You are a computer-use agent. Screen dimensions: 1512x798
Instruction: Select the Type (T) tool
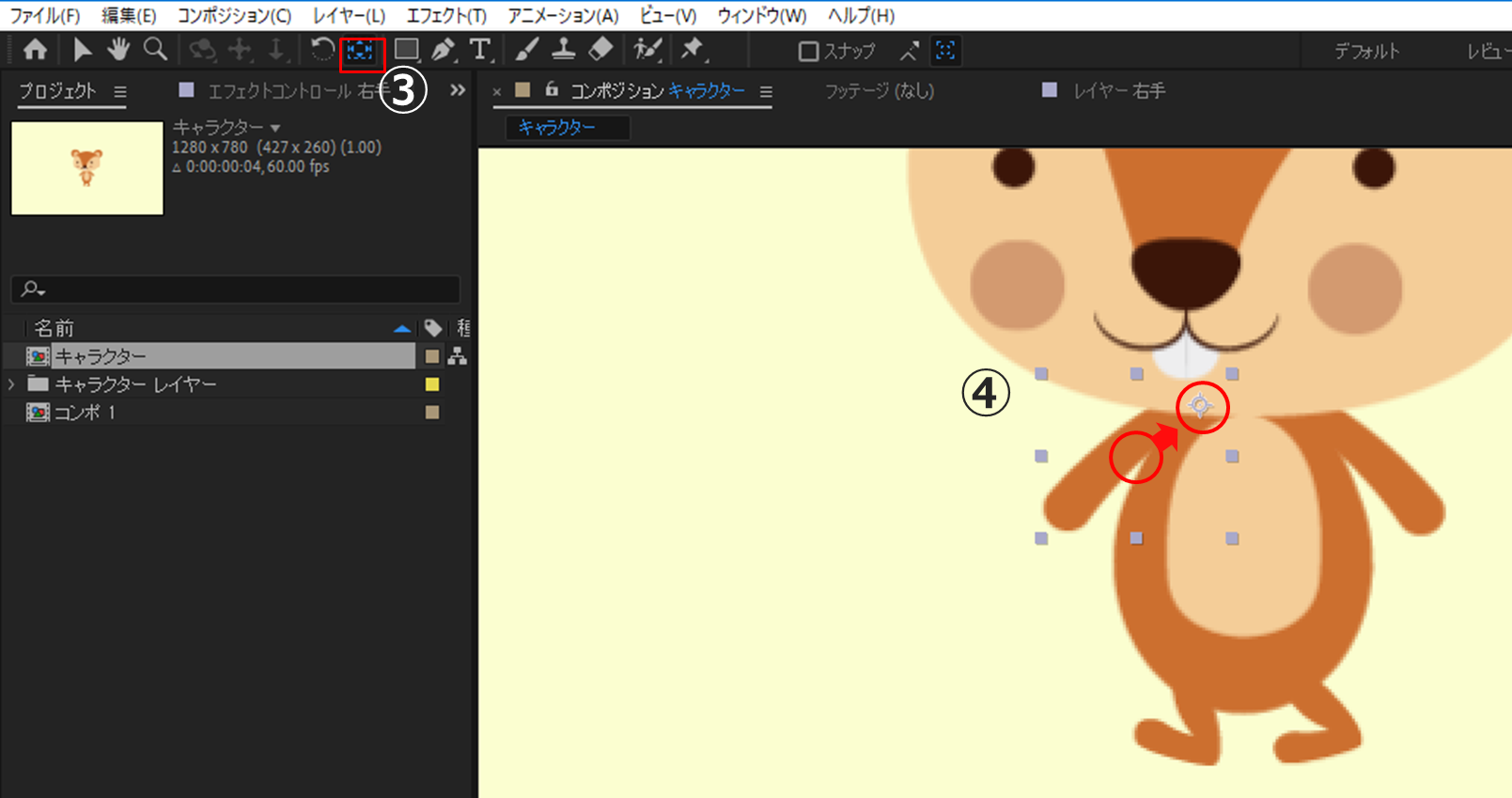pos(480,50)
